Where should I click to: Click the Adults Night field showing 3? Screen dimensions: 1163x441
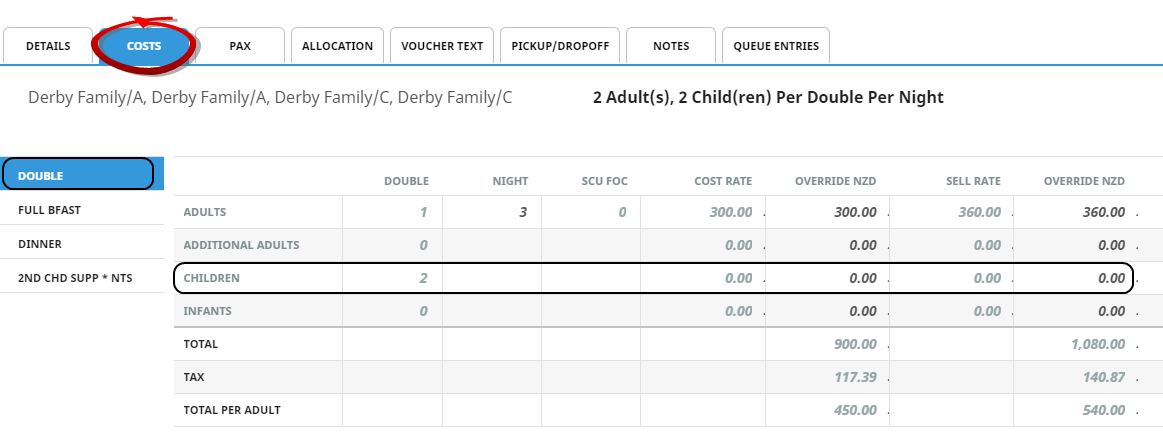click(x=492, y=212)
